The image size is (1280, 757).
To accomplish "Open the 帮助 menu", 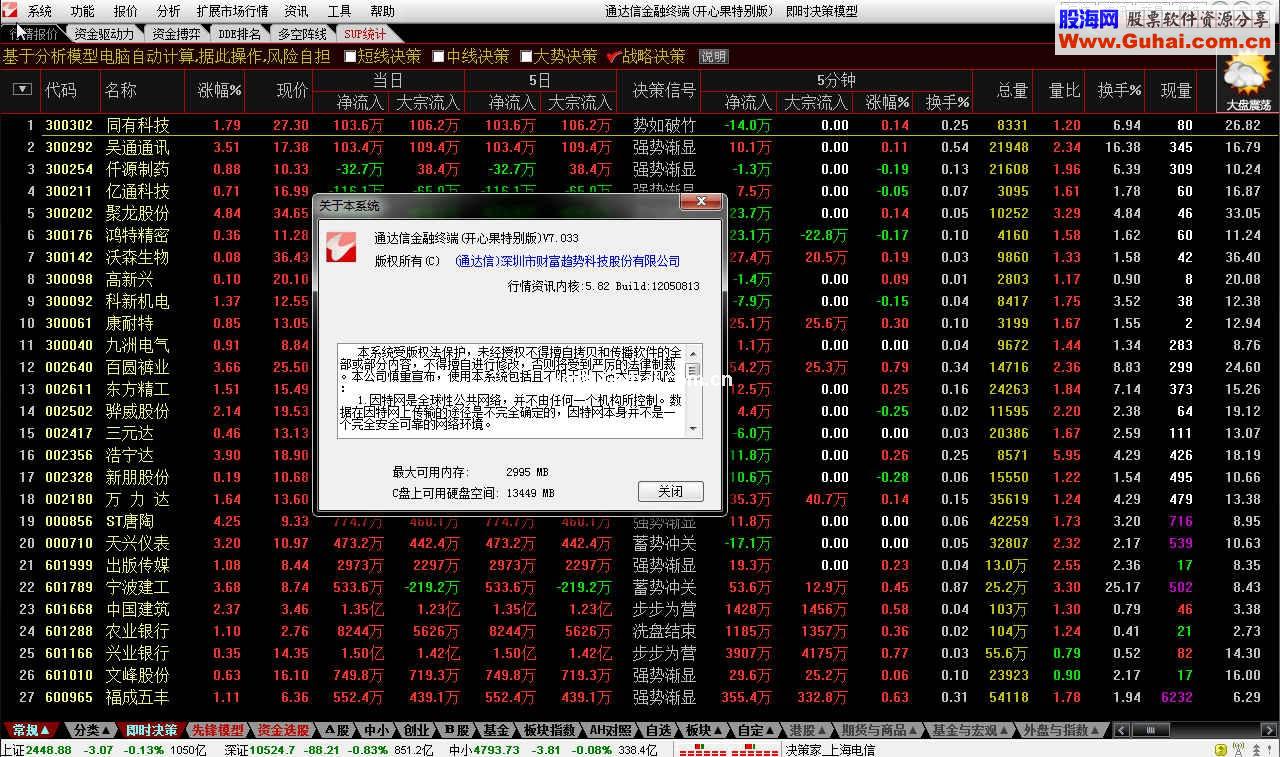I will (x=382, y=11).
